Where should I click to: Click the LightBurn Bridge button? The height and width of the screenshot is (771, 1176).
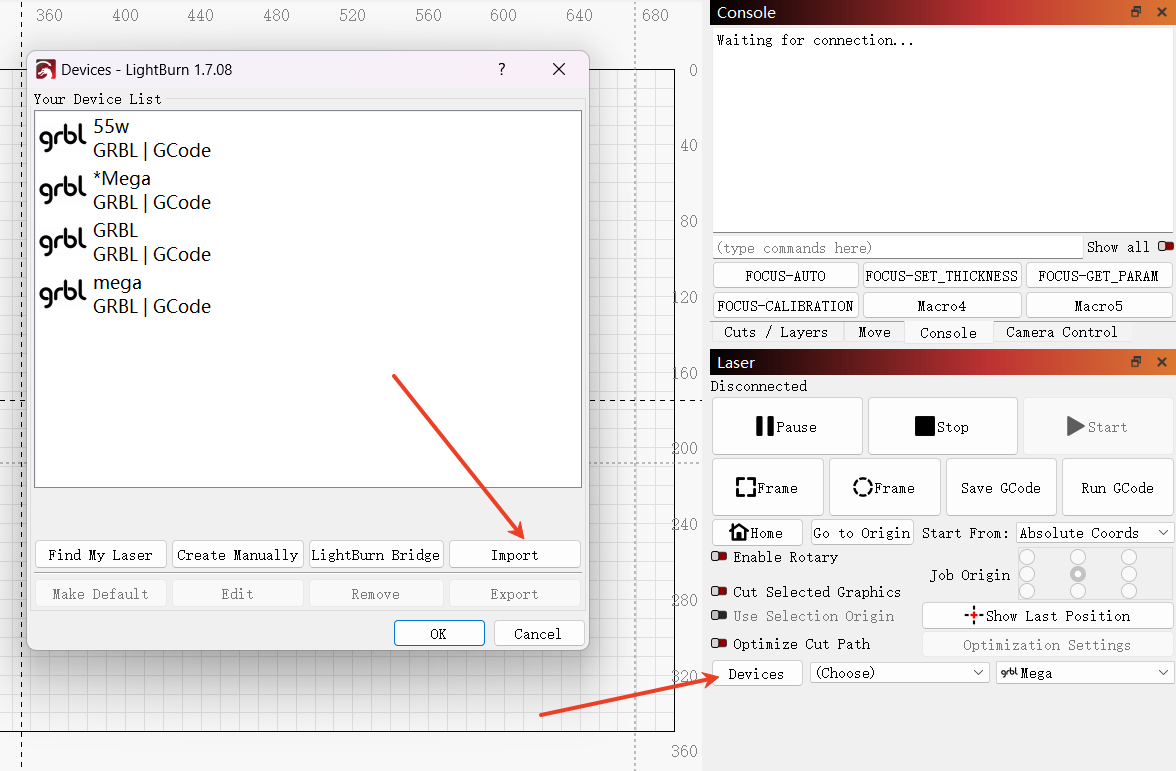pyautogui.click(x=376, y=555)
